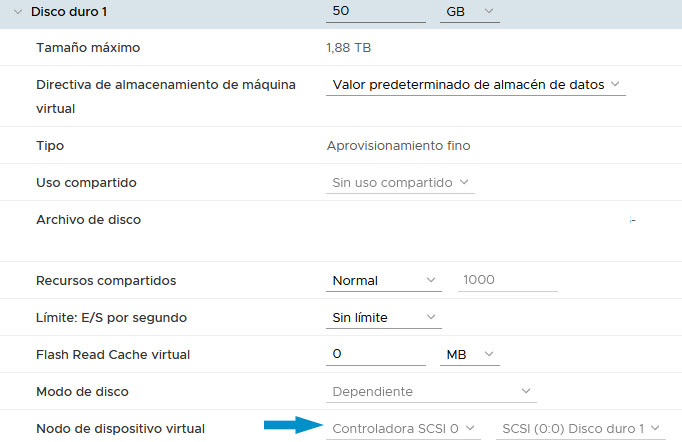Open the storage policy 'Valor predeterminado' dropdown
Viewport: 682px width, 442px height.
click(475, 85)
